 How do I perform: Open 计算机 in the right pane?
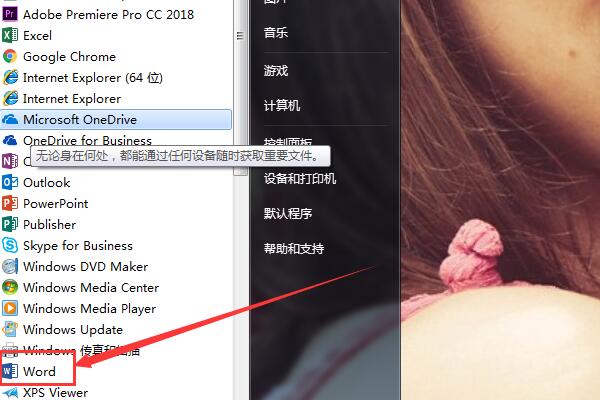(x=282, y=106)
